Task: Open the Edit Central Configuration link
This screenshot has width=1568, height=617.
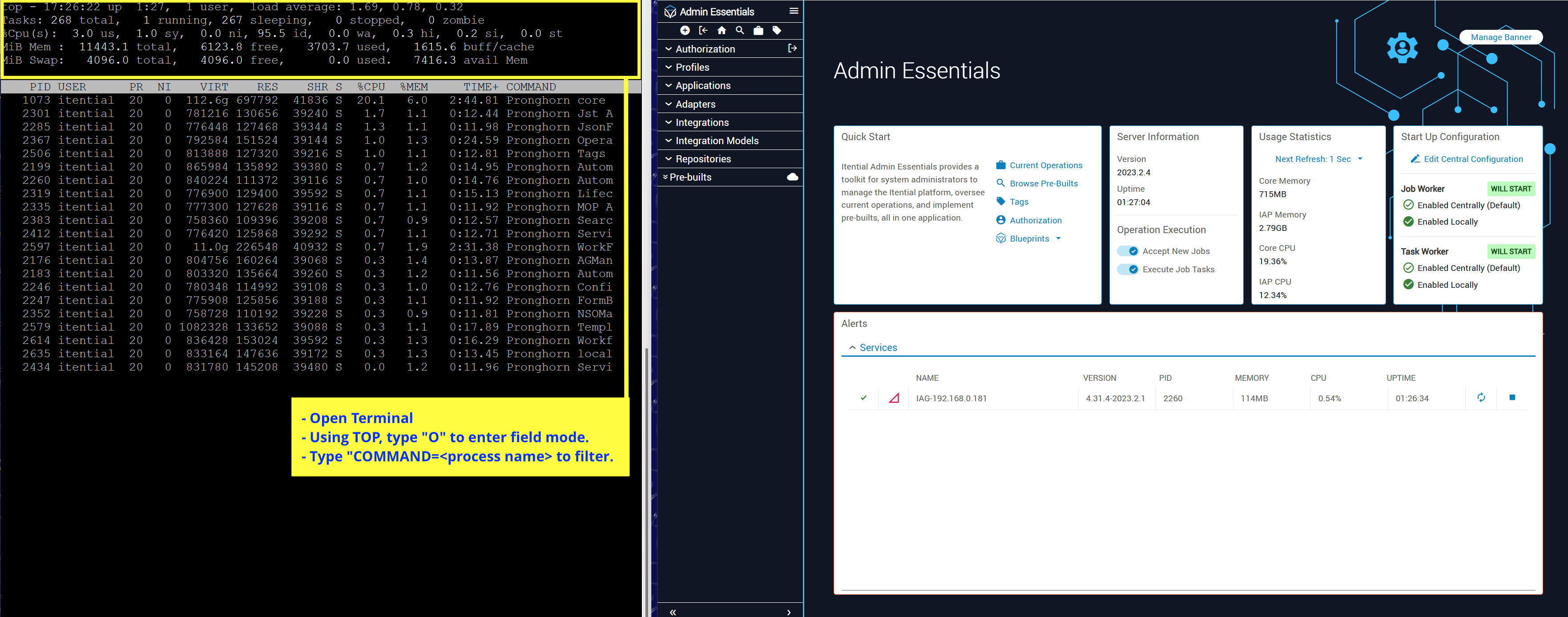Action: tap(1472, 159)
